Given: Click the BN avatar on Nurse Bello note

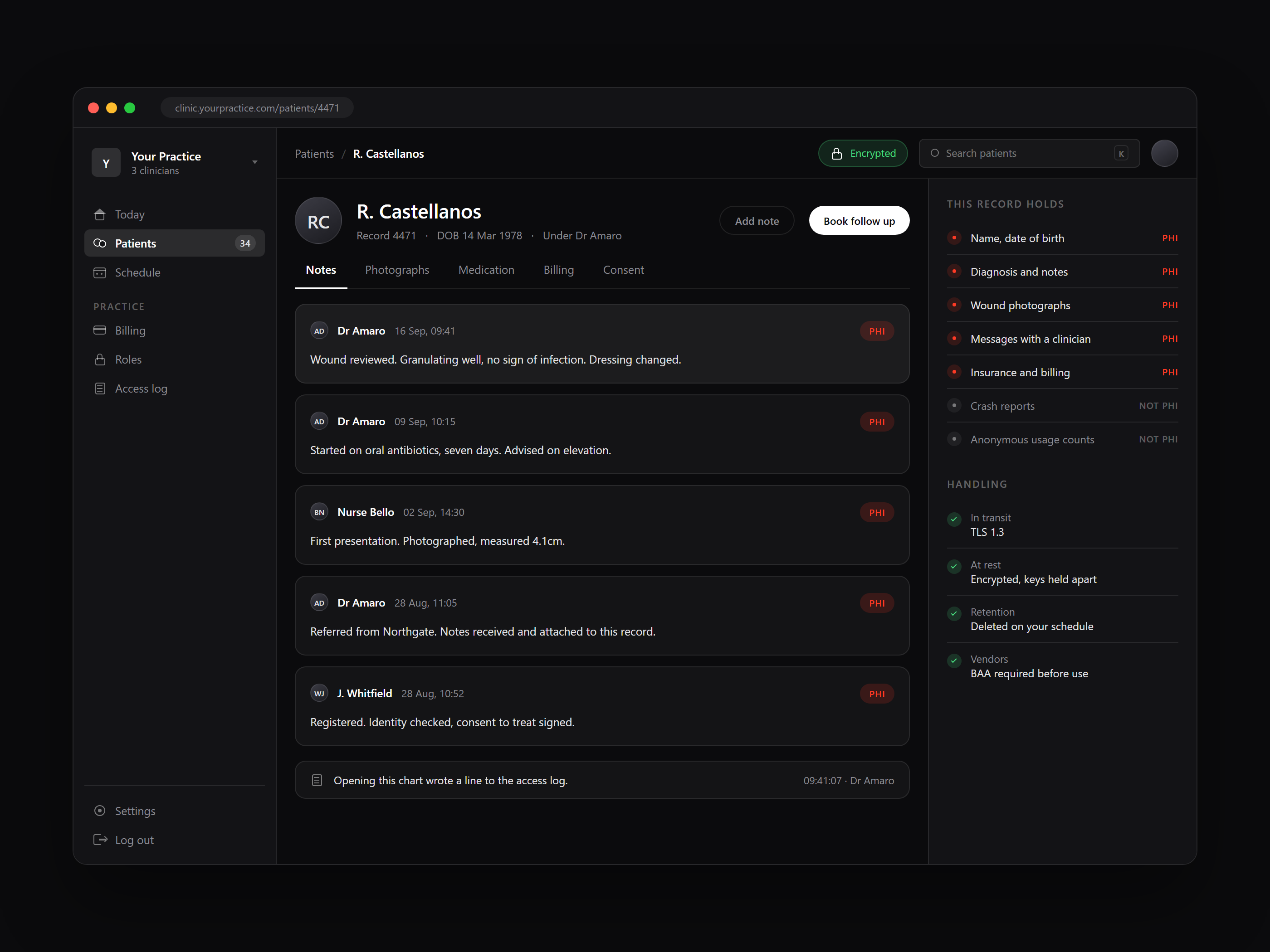Looking at the screenshot, I should pyautogui.click(x=319, y=512).
